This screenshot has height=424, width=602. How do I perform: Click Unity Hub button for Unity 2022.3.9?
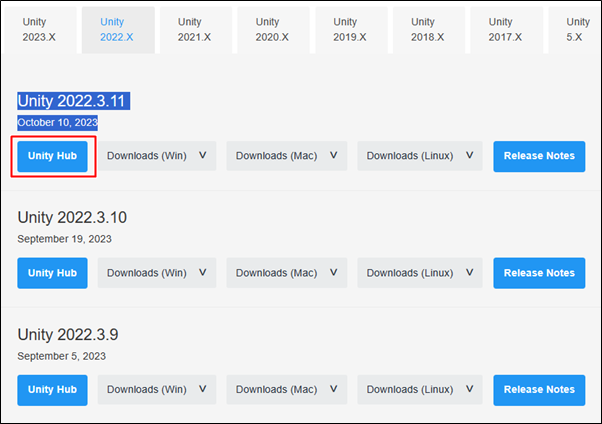52,390
